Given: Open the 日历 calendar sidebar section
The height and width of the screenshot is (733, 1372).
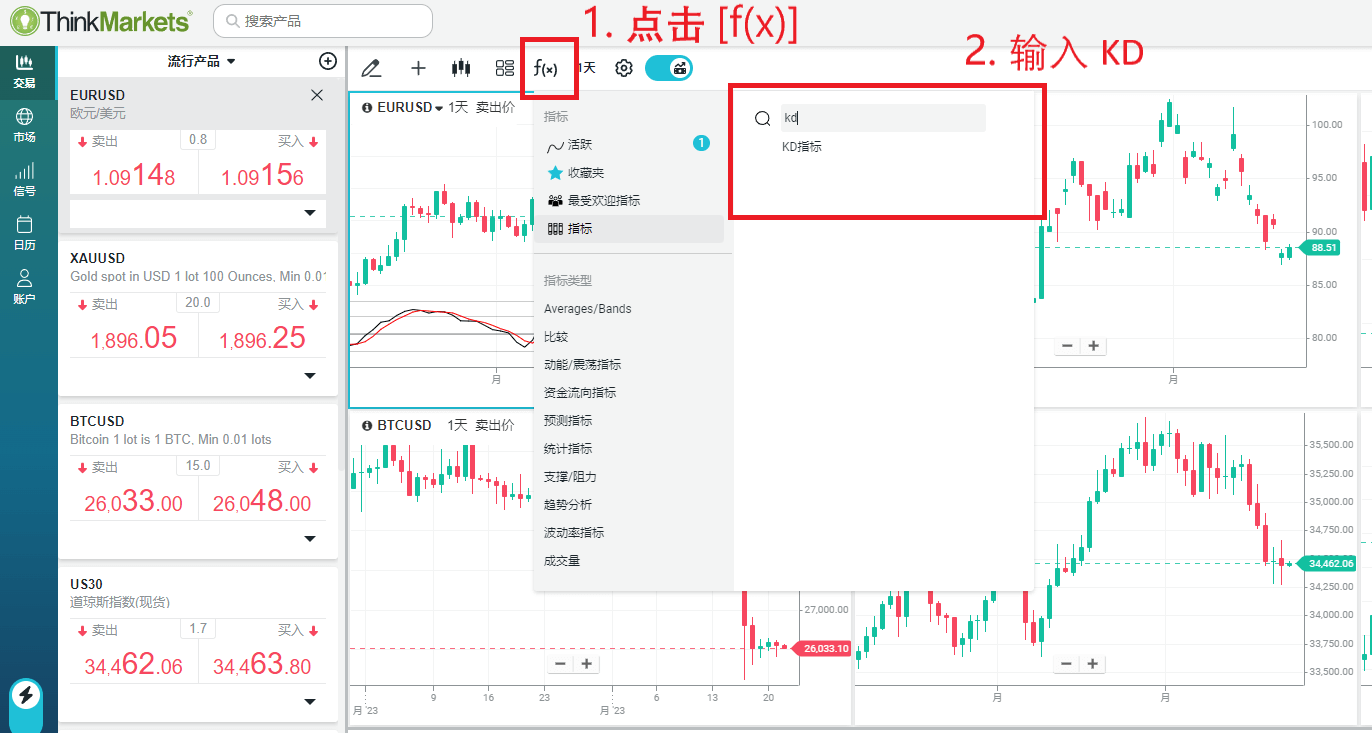Looking at the screenshot, I should tap(25, 234).
